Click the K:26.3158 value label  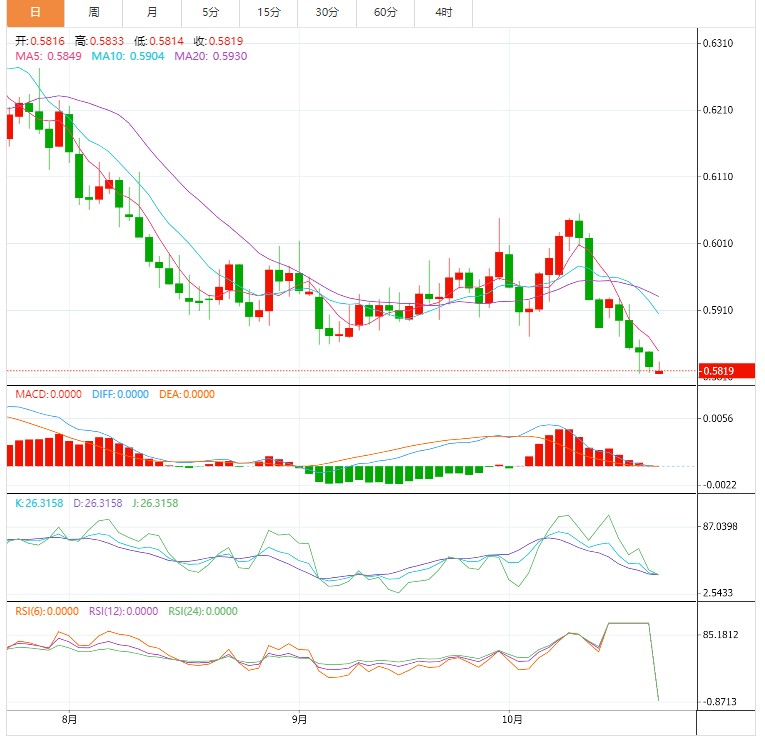click(39, 503)
